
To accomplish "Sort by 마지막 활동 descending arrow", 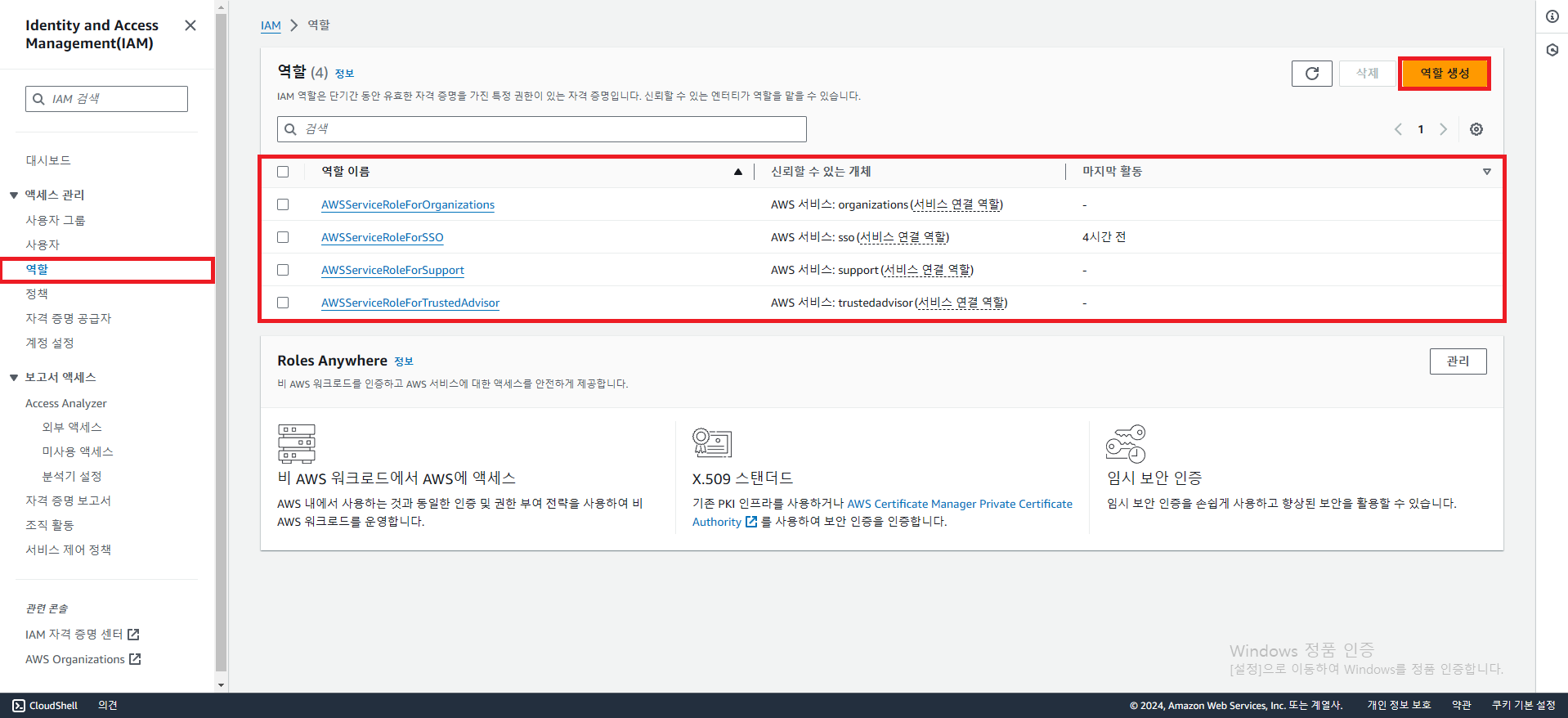I will pyautogui.click(x=1486, y=172).
